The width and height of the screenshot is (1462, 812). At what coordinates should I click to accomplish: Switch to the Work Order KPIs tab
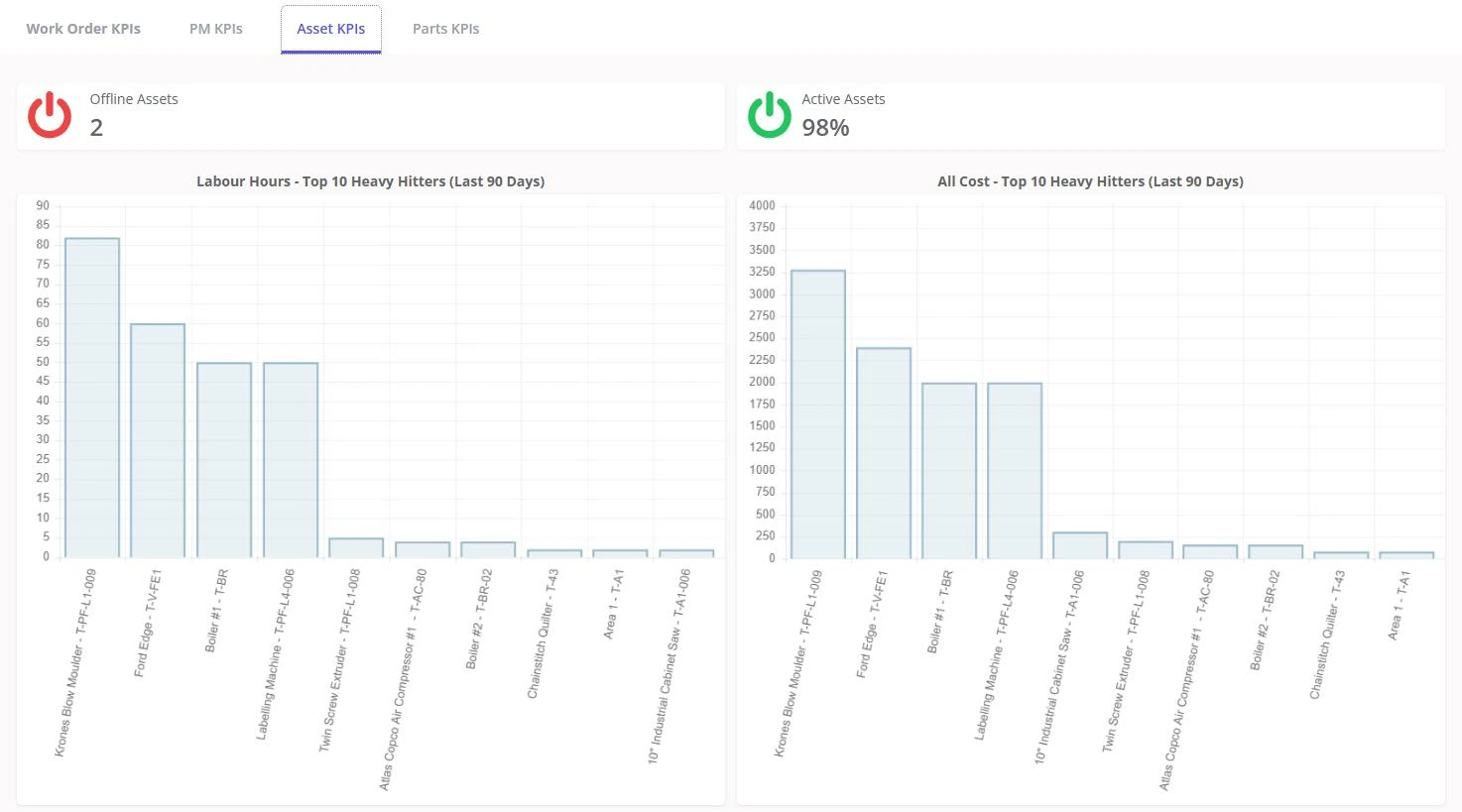point(83,29)
